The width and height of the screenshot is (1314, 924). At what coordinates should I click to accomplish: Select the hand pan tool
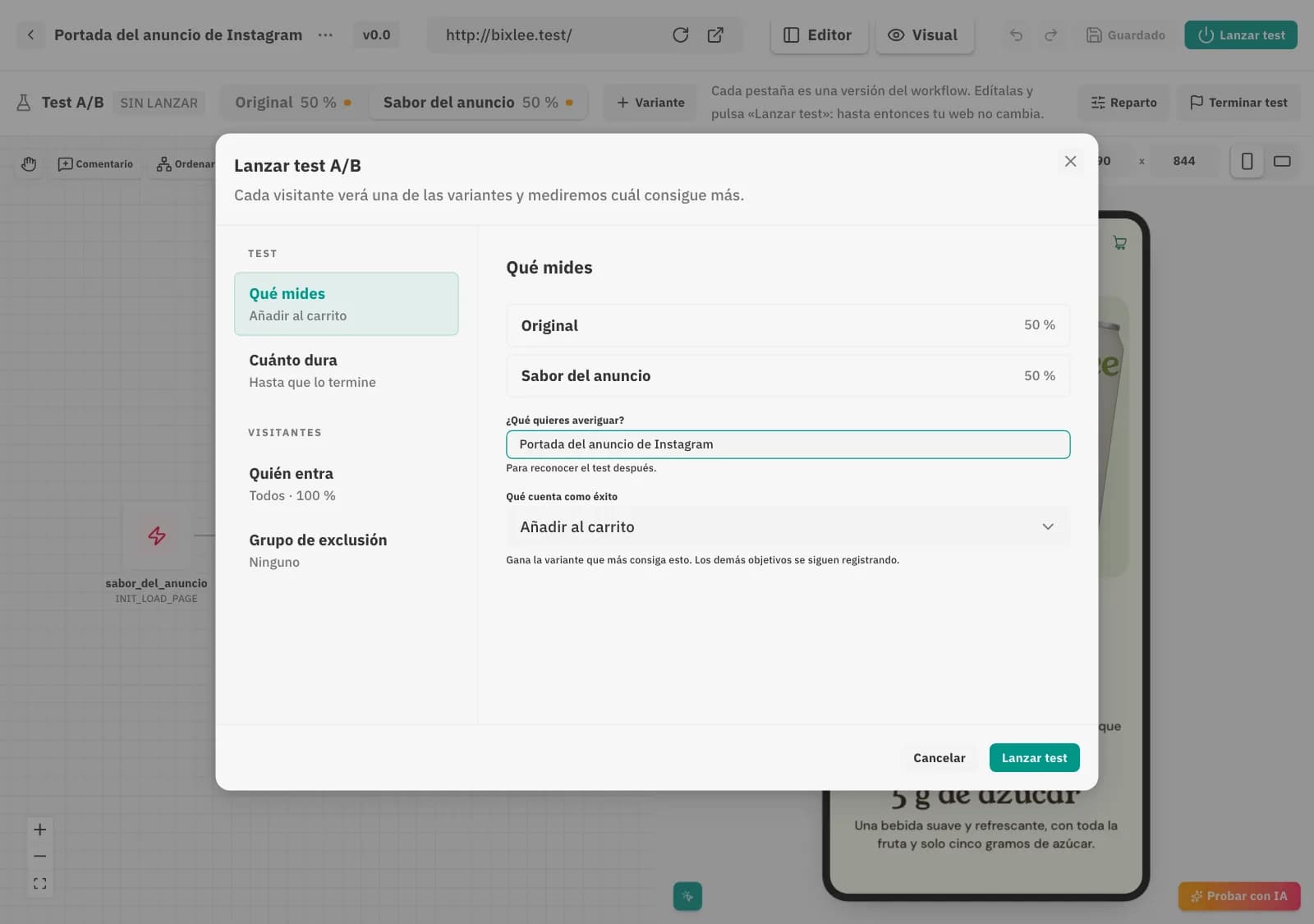[x=29, y=164]
